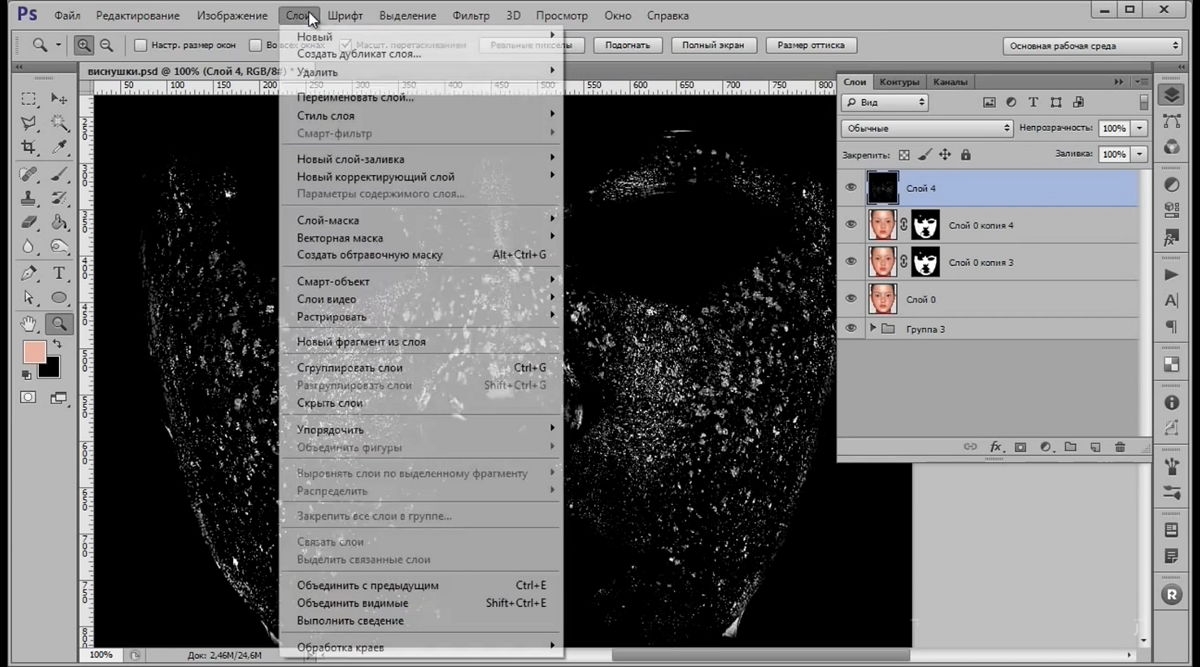Select the Magic Wand tool

(x=59, y=123)
